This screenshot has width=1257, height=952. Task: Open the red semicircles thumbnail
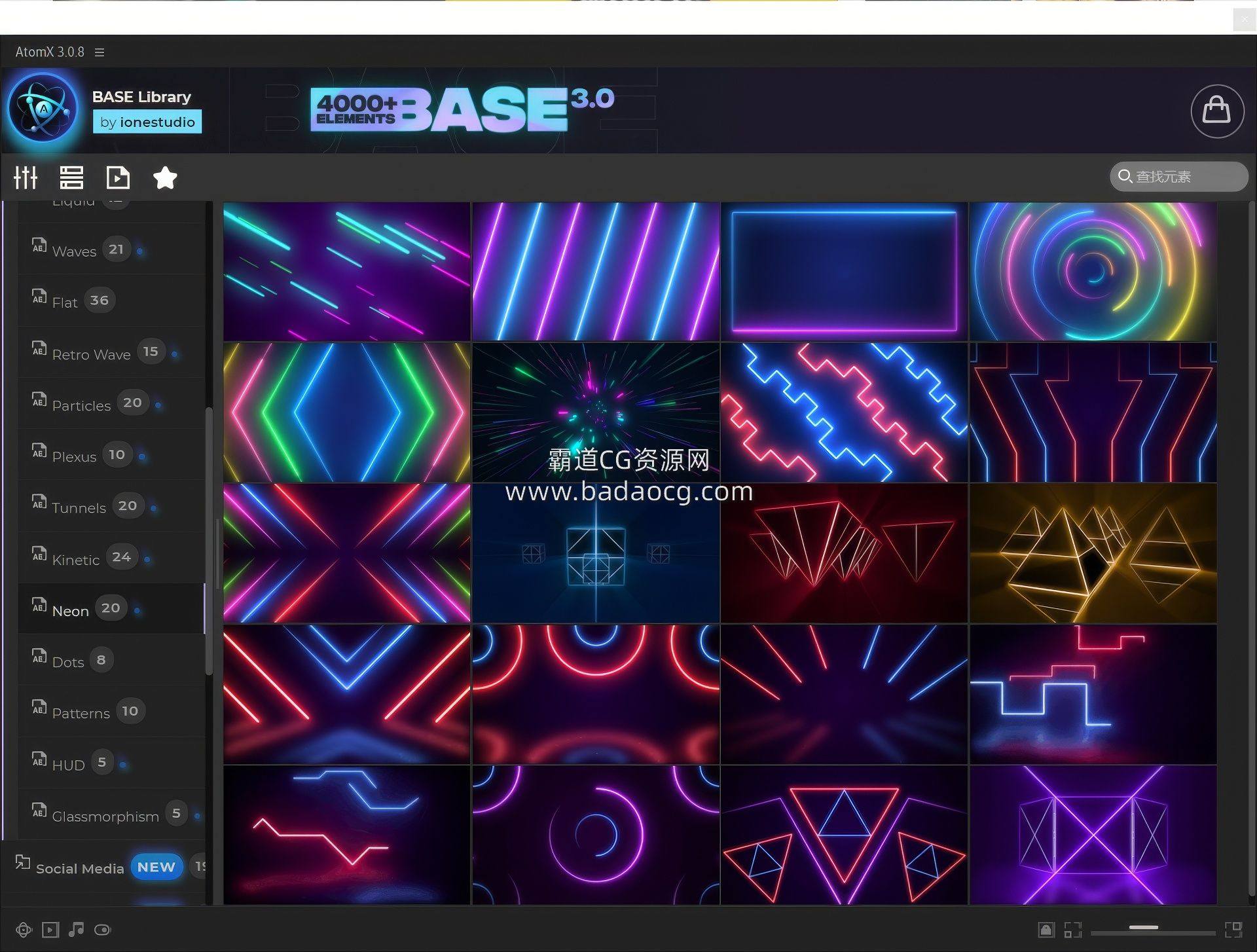tap(596, 694)
